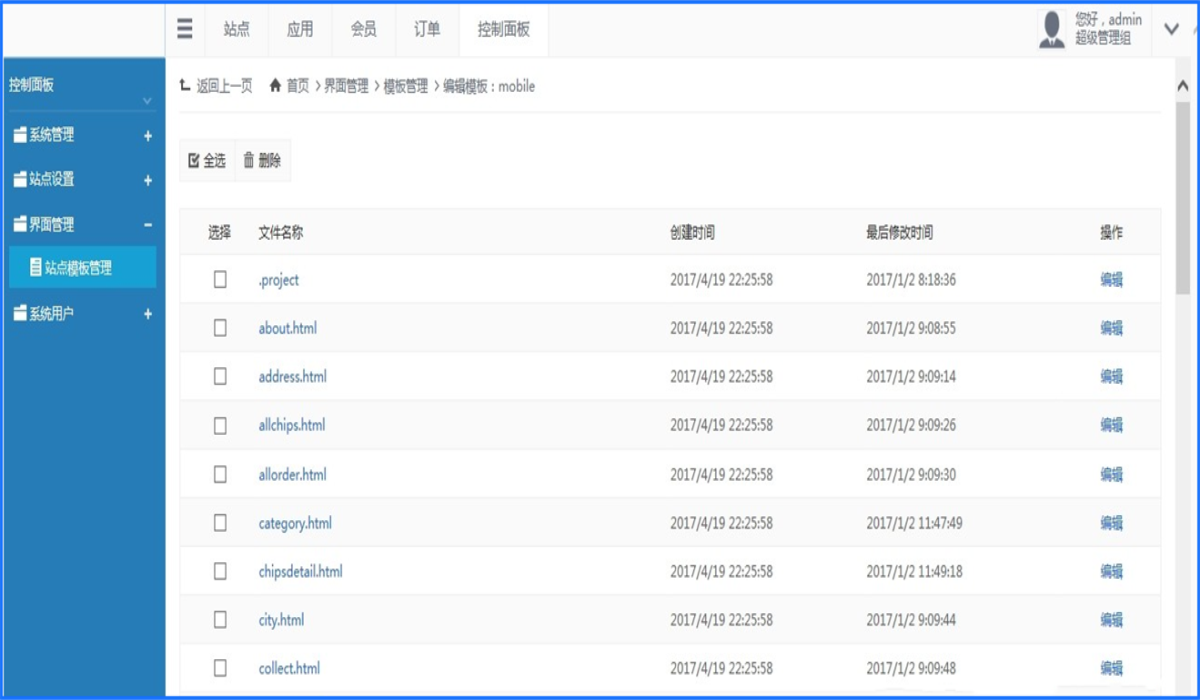Screen dimensions: 1200x700
Task: Click the admin user avatar icon
Action: click(x=1052, y=30)
